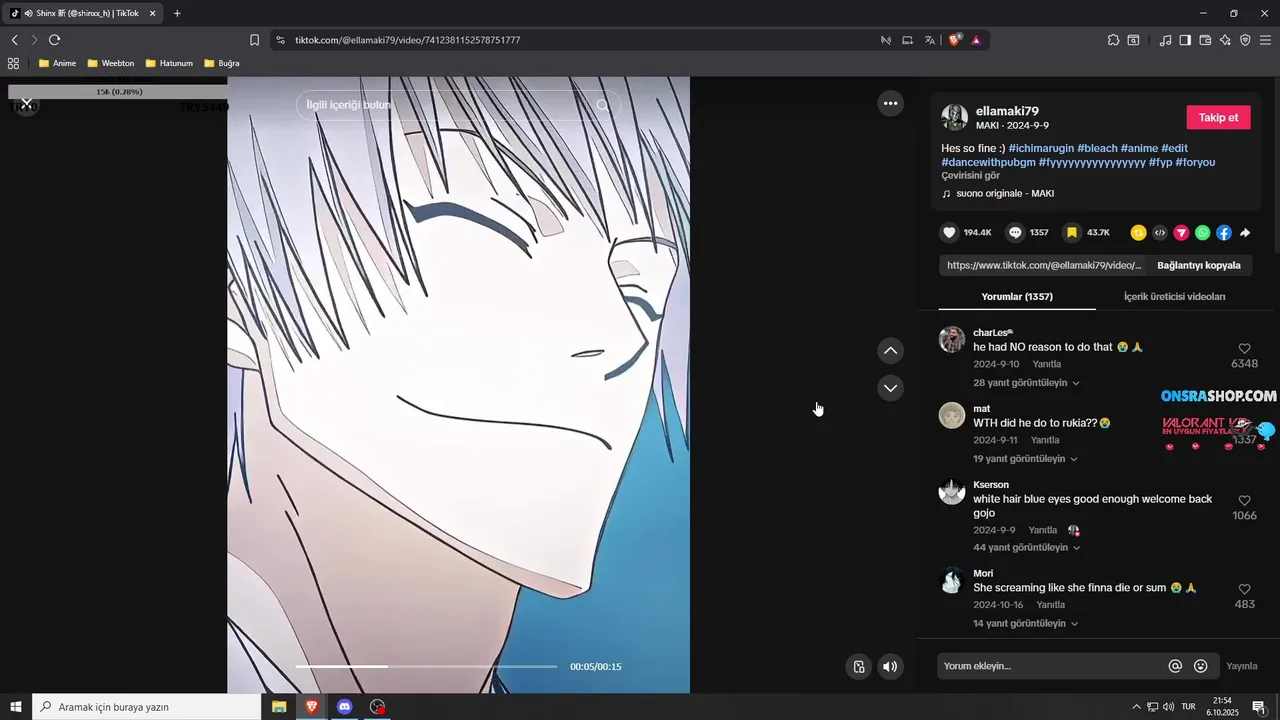The width and height of the screenshot is (1280, 720).
Task: Toggle the bookmark favorite icon
Action: 1072,232
